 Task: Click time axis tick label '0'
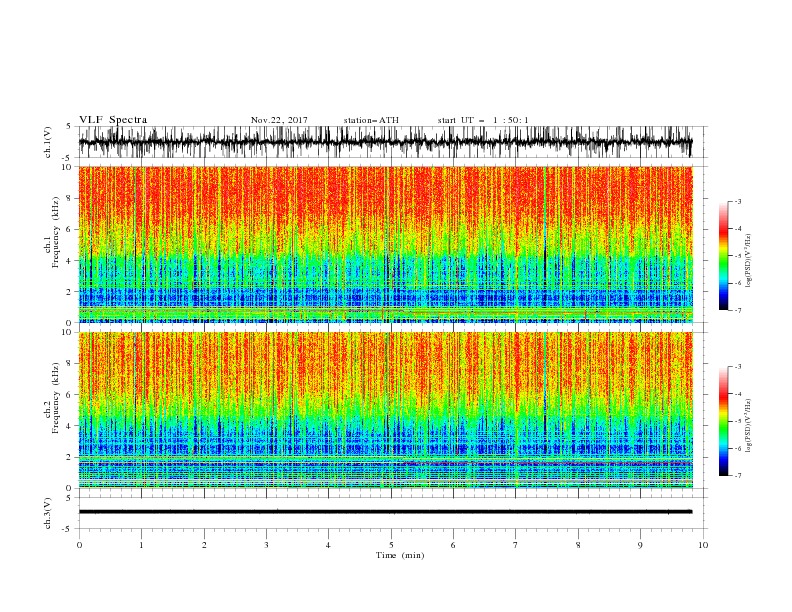click(79, 545)
